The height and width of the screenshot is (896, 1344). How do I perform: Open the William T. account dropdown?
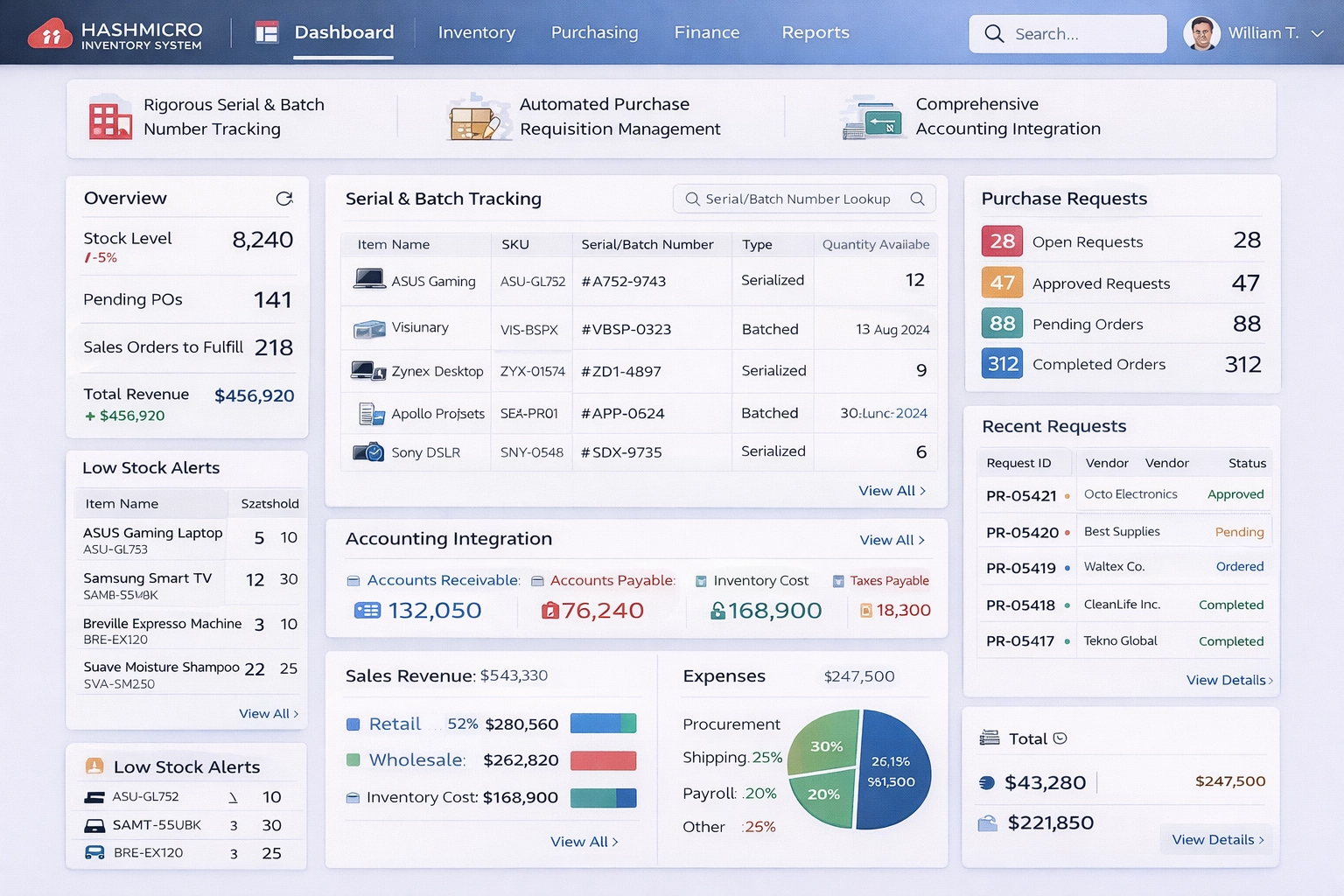coord(1317,33)
